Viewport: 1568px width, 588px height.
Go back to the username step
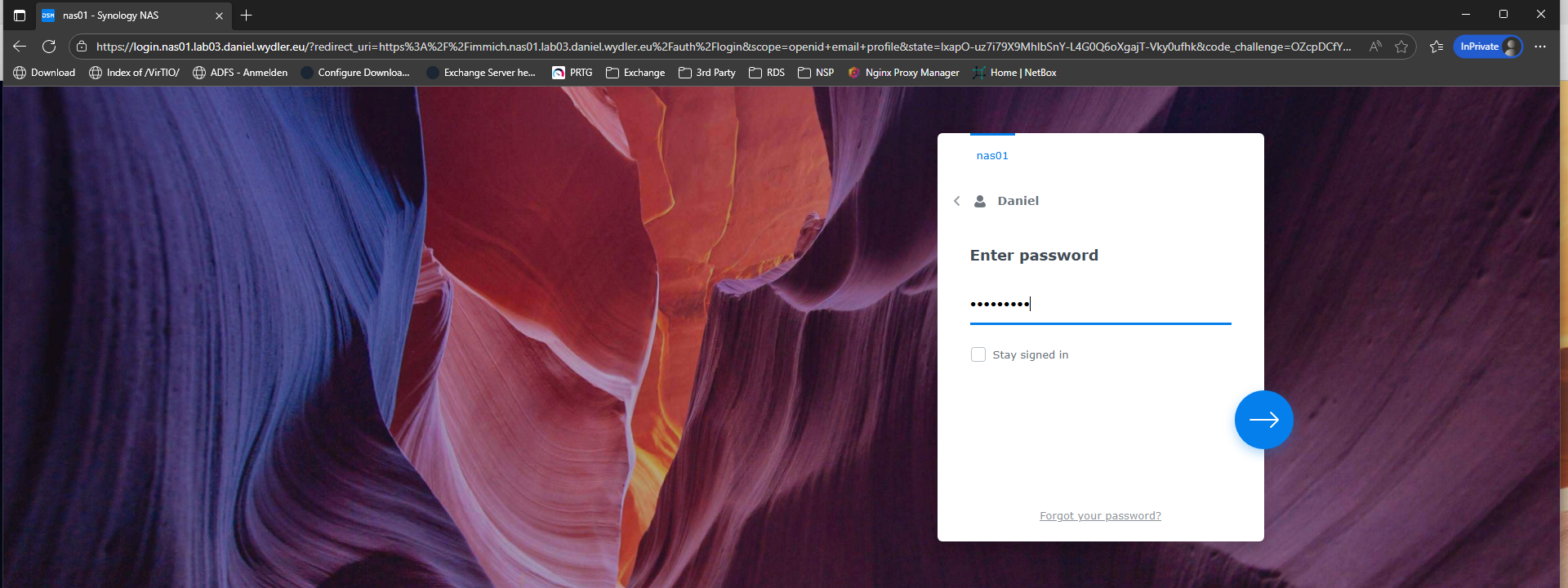957,201
